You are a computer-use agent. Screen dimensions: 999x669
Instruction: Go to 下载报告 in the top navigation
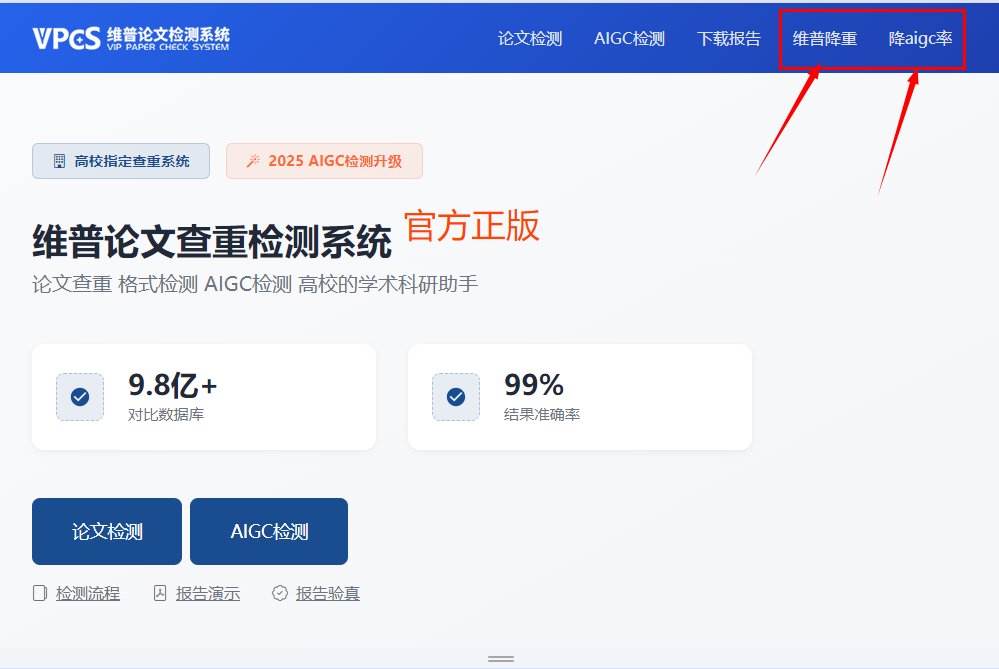(729, 39)
